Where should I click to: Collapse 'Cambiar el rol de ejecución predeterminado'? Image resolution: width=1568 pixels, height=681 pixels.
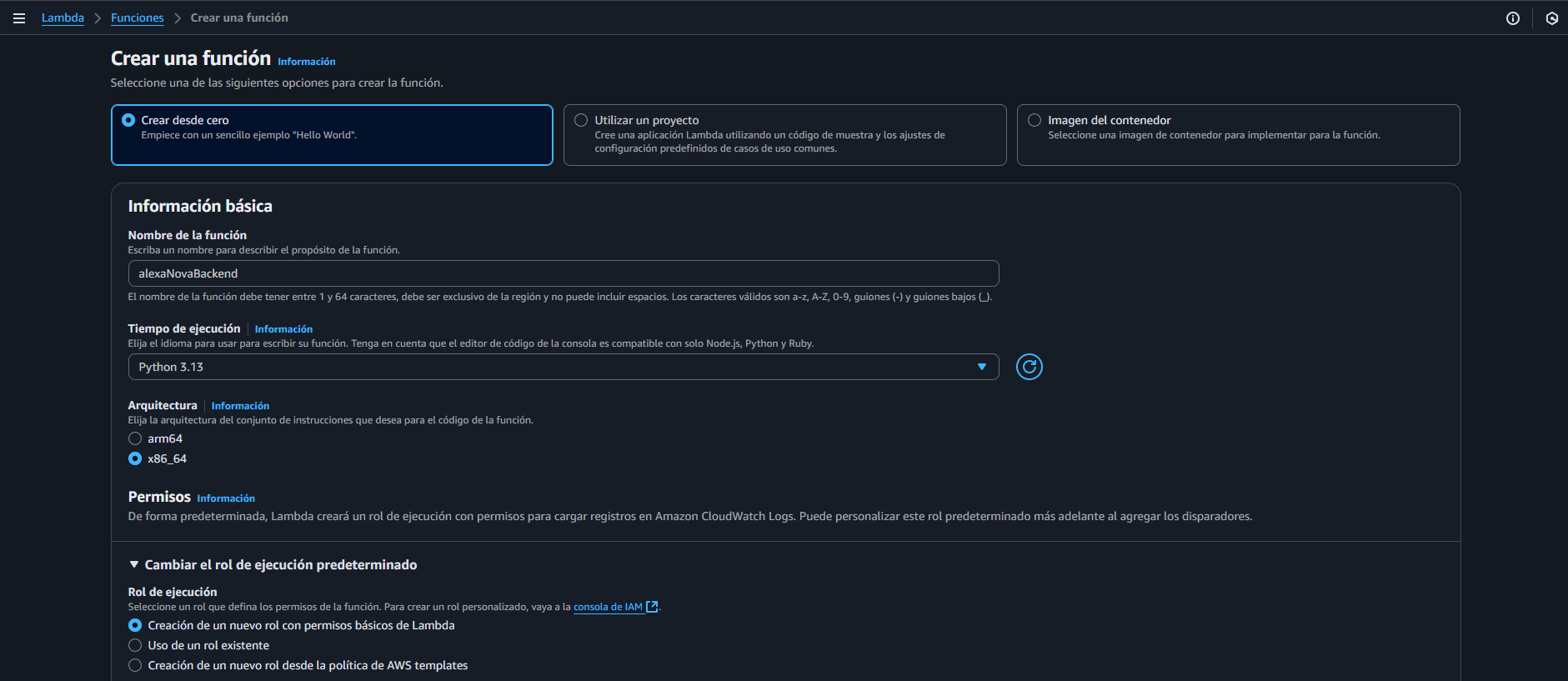(x=133, y=565)
